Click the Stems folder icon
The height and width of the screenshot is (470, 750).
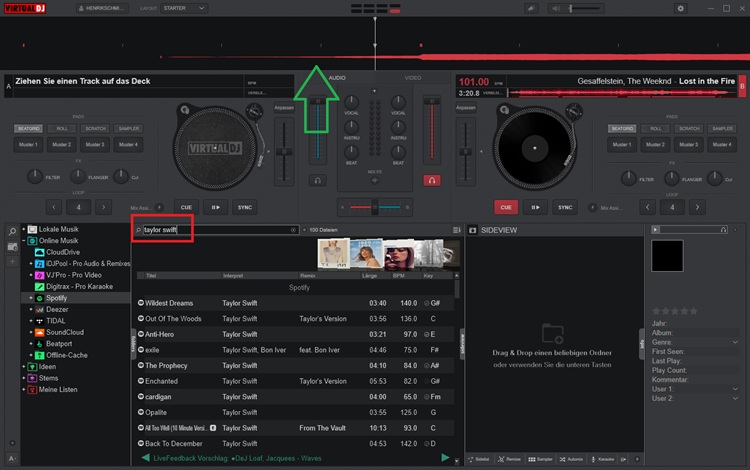pos(32,378)
